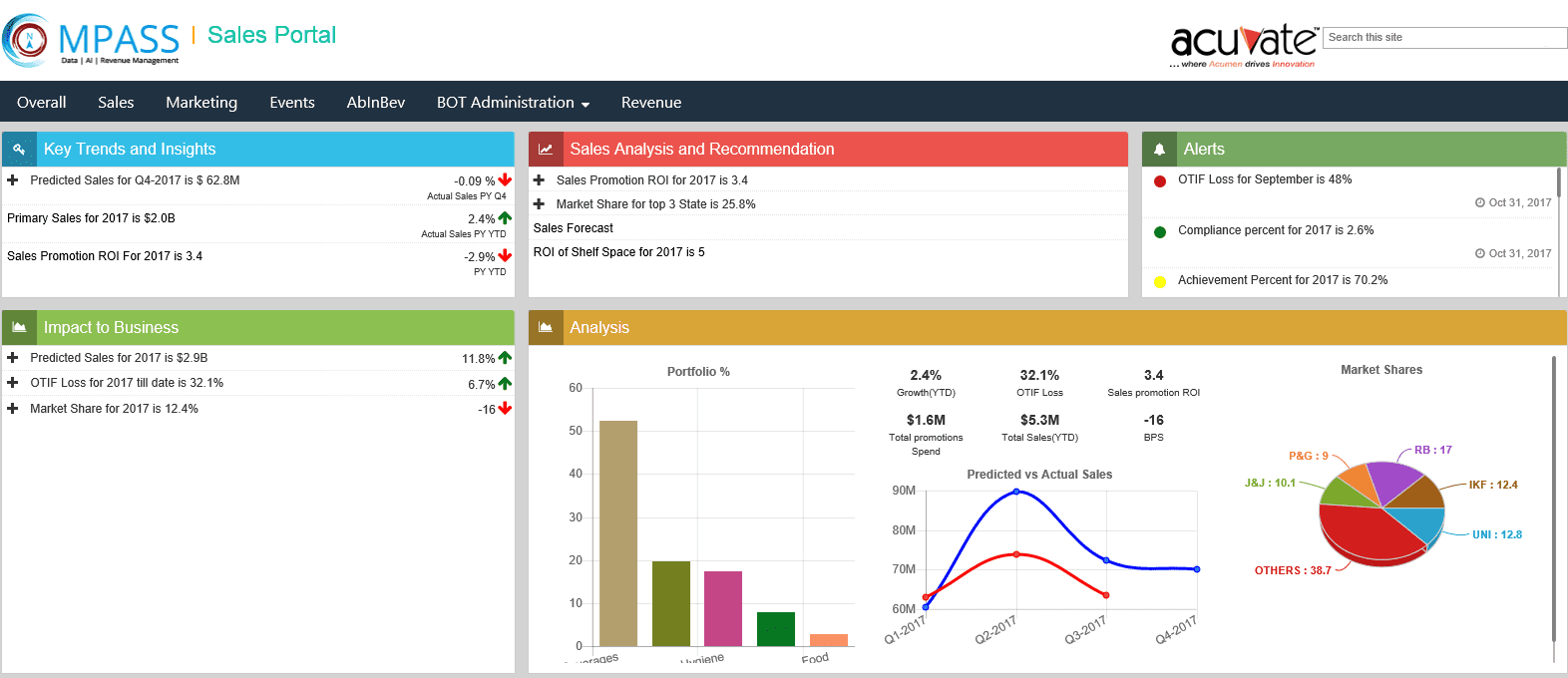
Task: Click the MPASS logo
Action: click(93, 41)
